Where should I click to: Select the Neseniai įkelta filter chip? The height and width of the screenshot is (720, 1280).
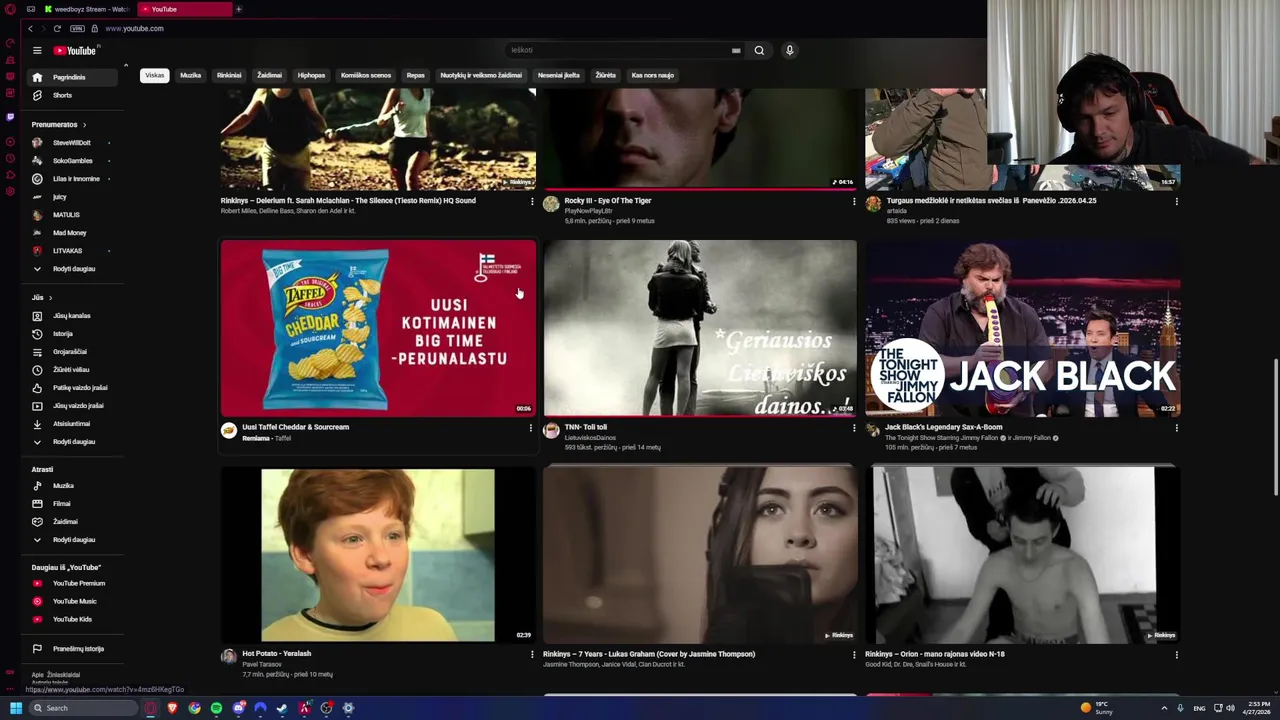pos(559,75)
